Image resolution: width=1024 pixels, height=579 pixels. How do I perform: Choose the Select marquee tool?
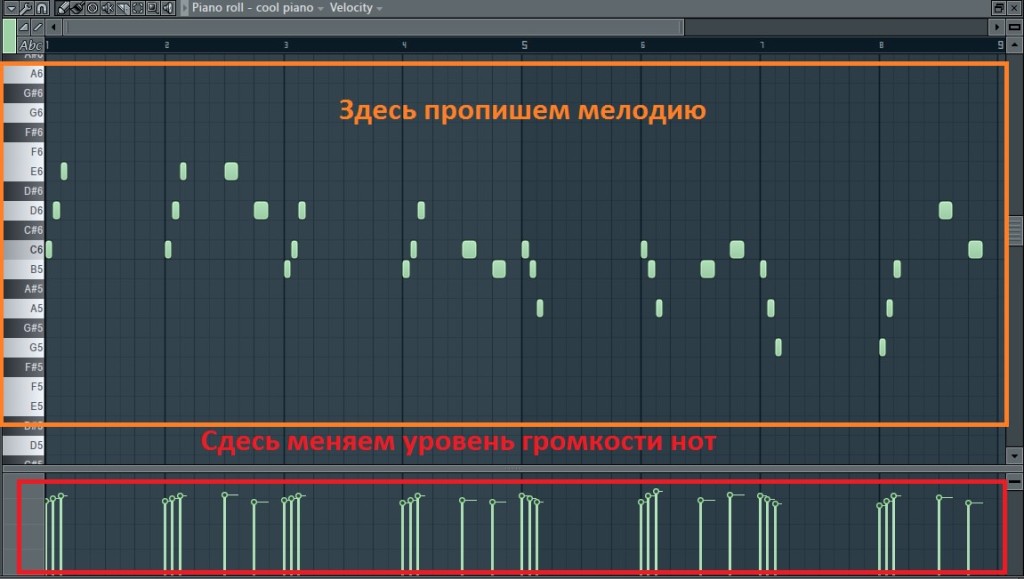click(139, 7)
